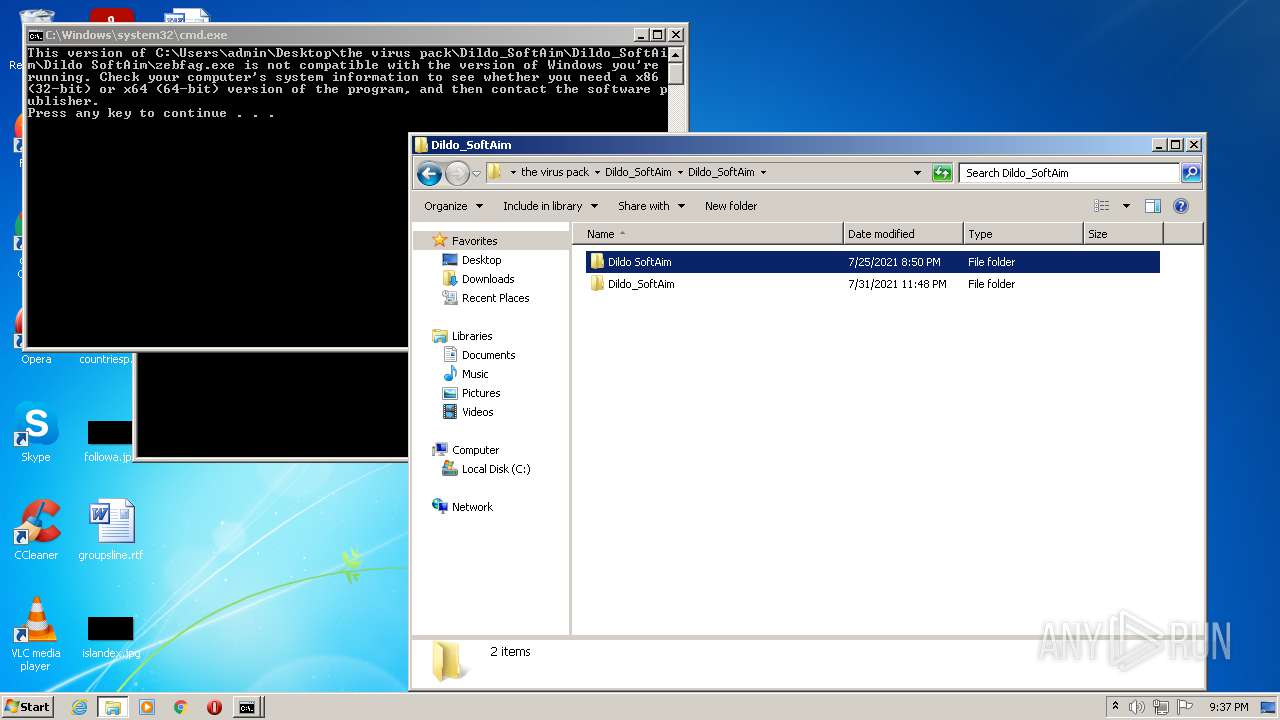Sort by the Date modified column header
1280x720 pixels.
(903, 234)
